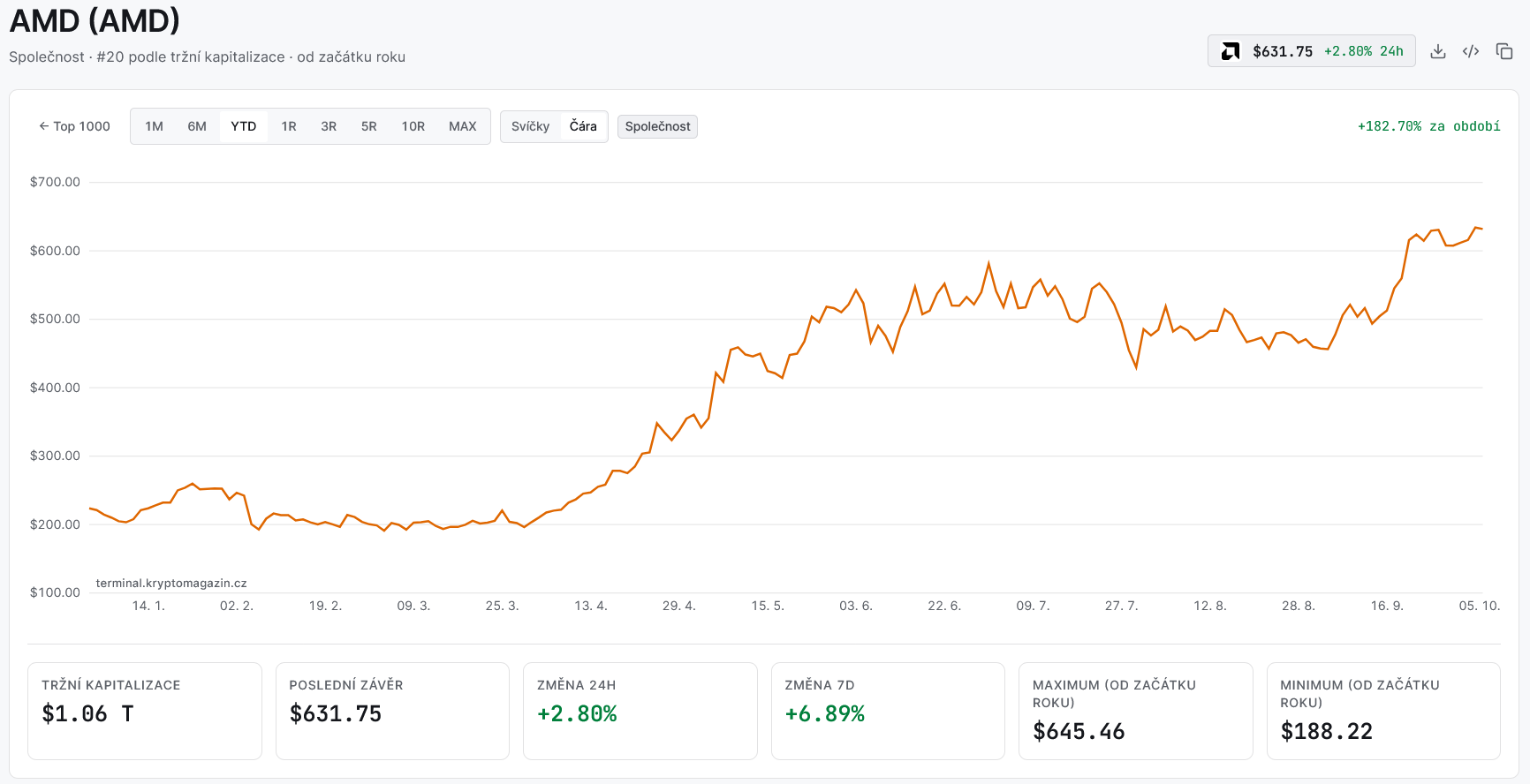Click the Poslední závěr $631.75 card
Screen dimensions: 1530x784
392,711
